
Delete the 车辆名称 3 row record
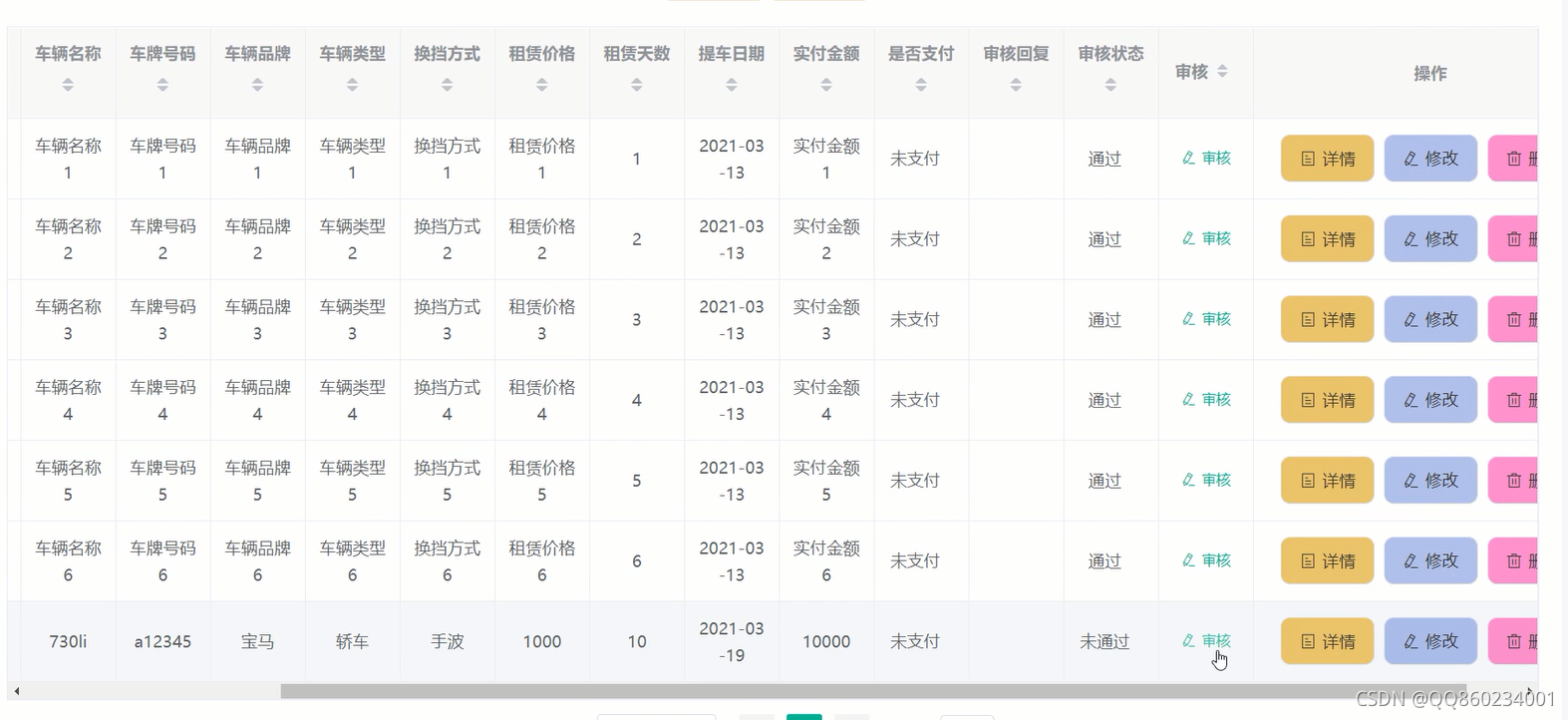click(1513, 319)
